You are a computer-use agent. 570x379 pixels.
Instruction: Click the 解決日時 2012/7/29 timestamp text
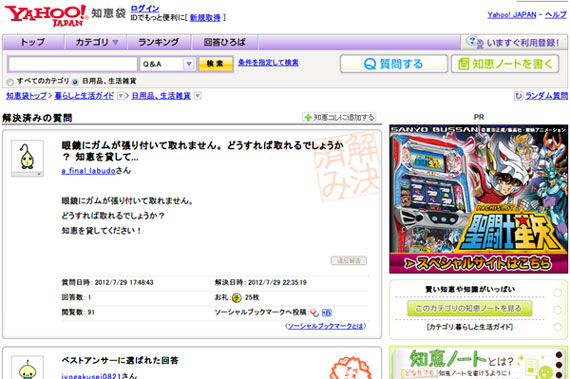[261, 282]
